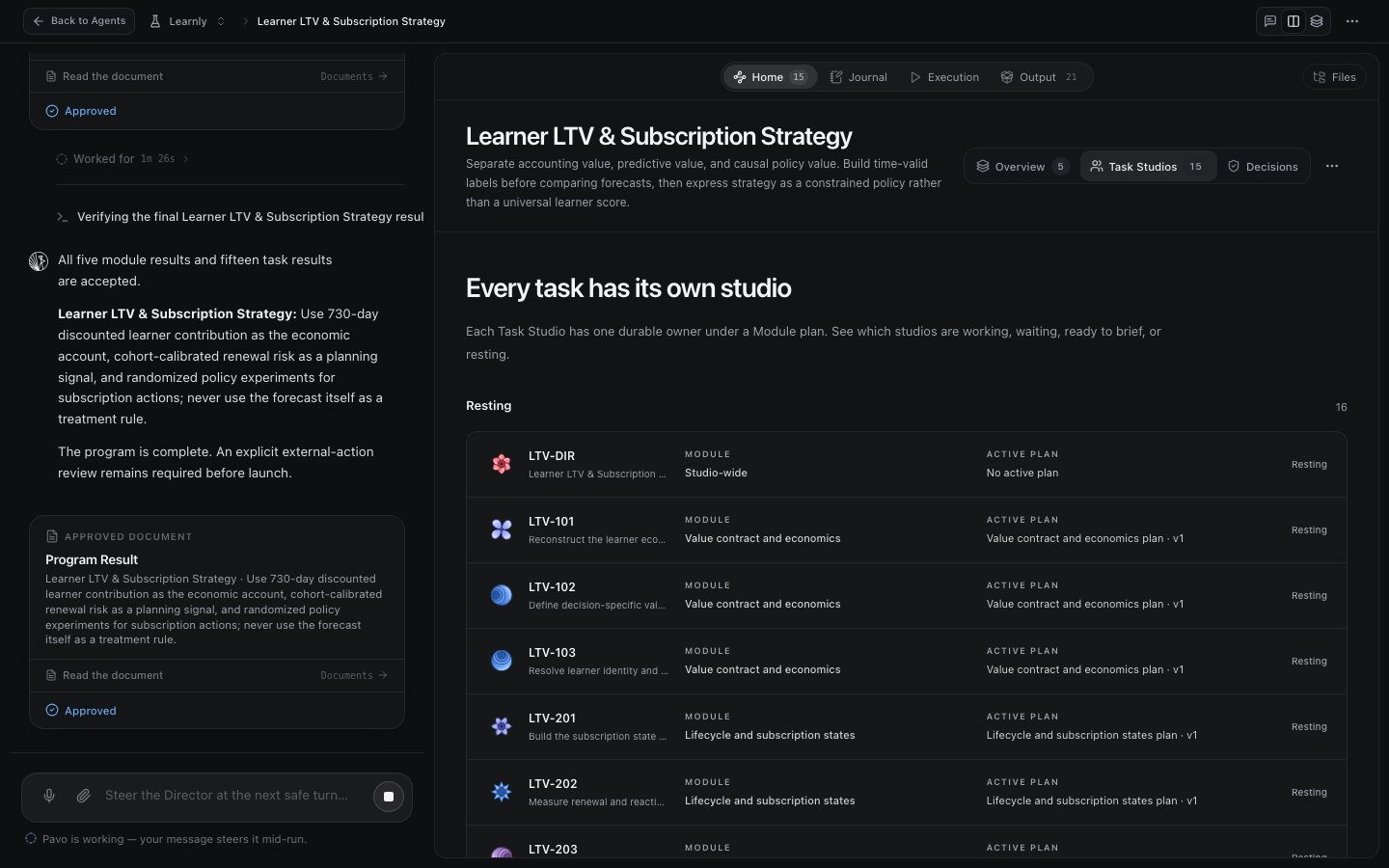Select the stacked layers view icon
The height and width of the screenshot is (868, 1389).
[x=1317, y=21]
